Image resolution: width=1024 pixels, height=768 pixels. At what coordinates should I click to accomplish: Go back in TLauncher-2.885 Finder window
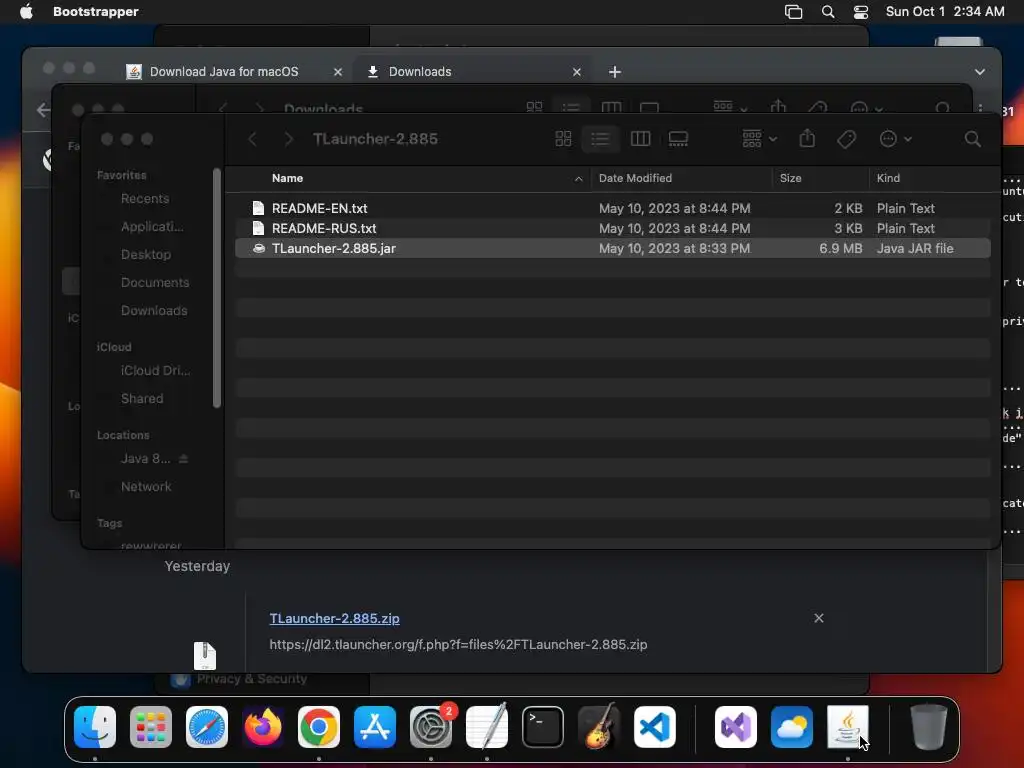tap(252, 138)
